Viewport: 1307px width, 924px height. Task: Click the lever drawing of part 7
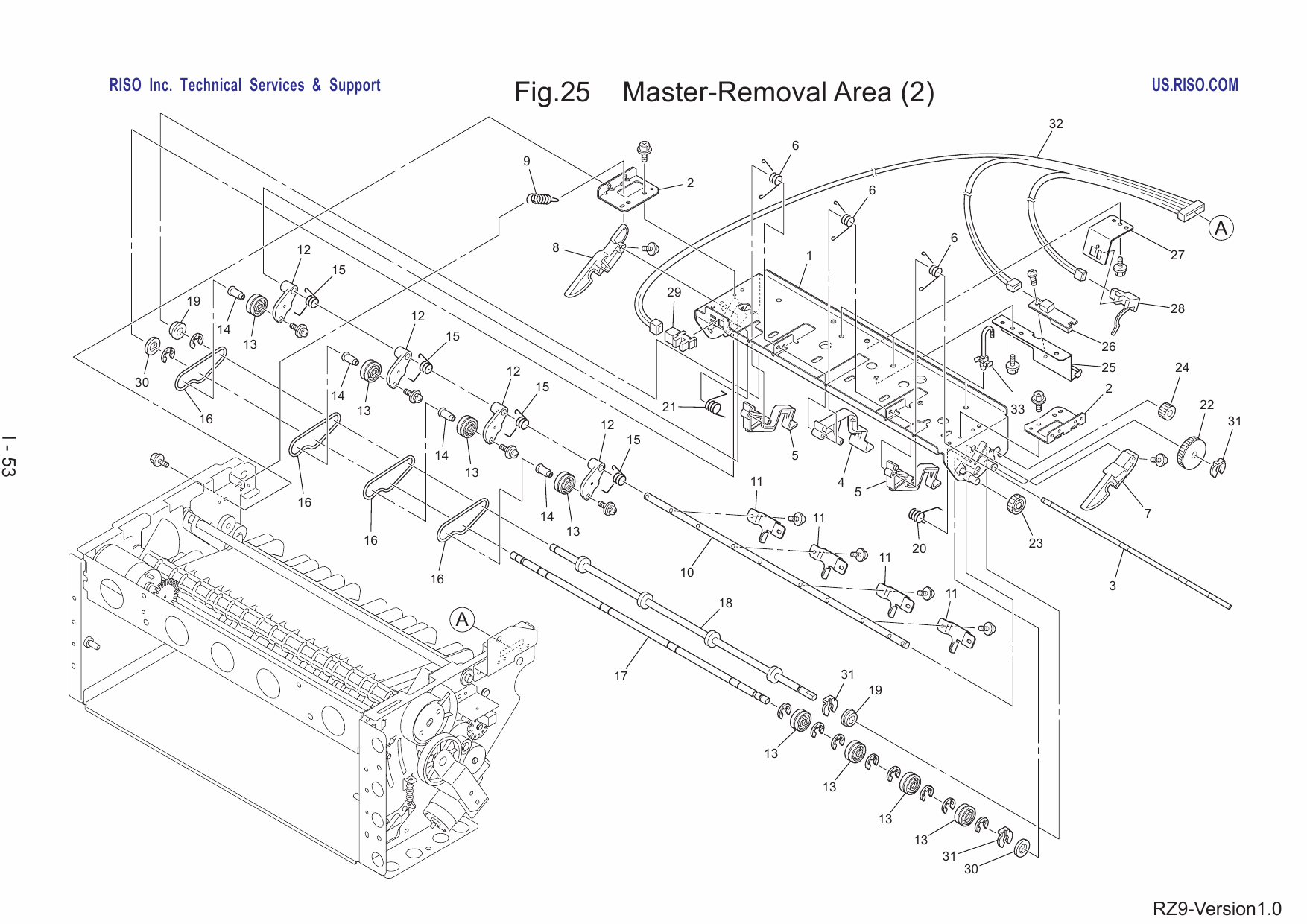point(1109,480)
